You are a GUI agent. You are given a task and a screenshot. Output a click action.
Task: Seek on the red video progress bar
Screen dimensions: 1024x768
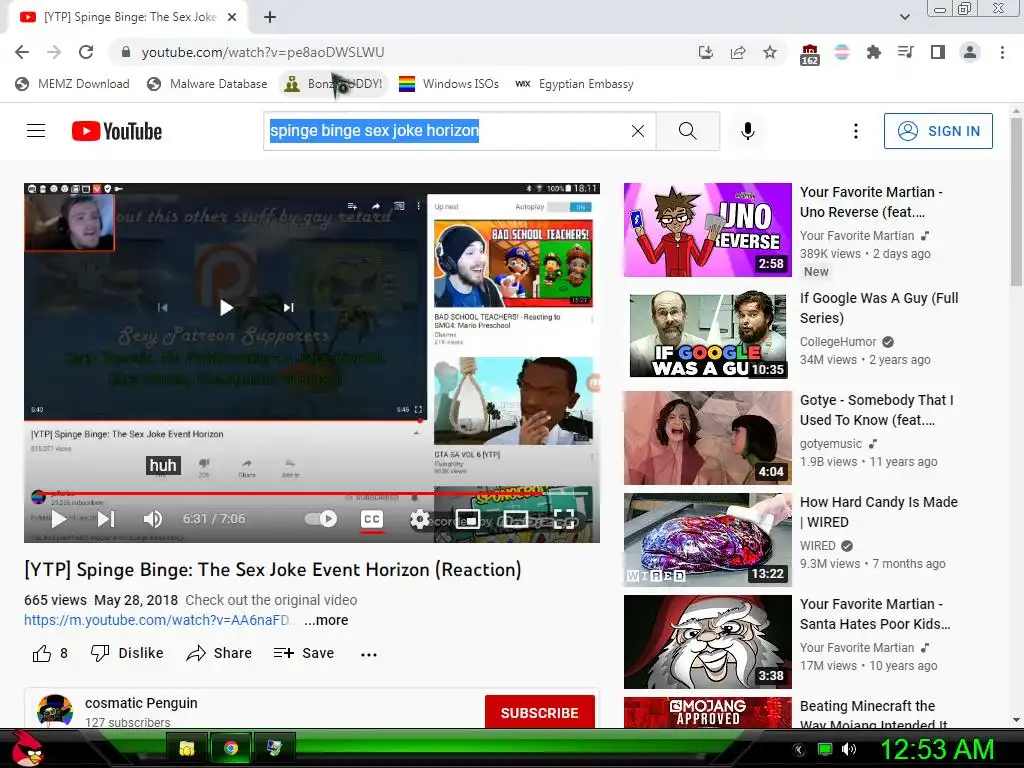[x=312, y=494]
